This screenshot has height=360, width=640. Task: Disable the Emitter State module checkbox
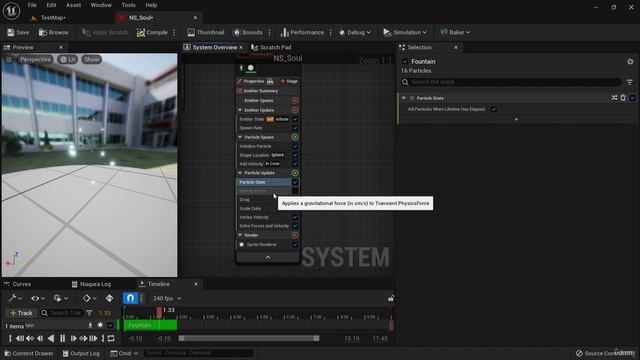[295, 119]
